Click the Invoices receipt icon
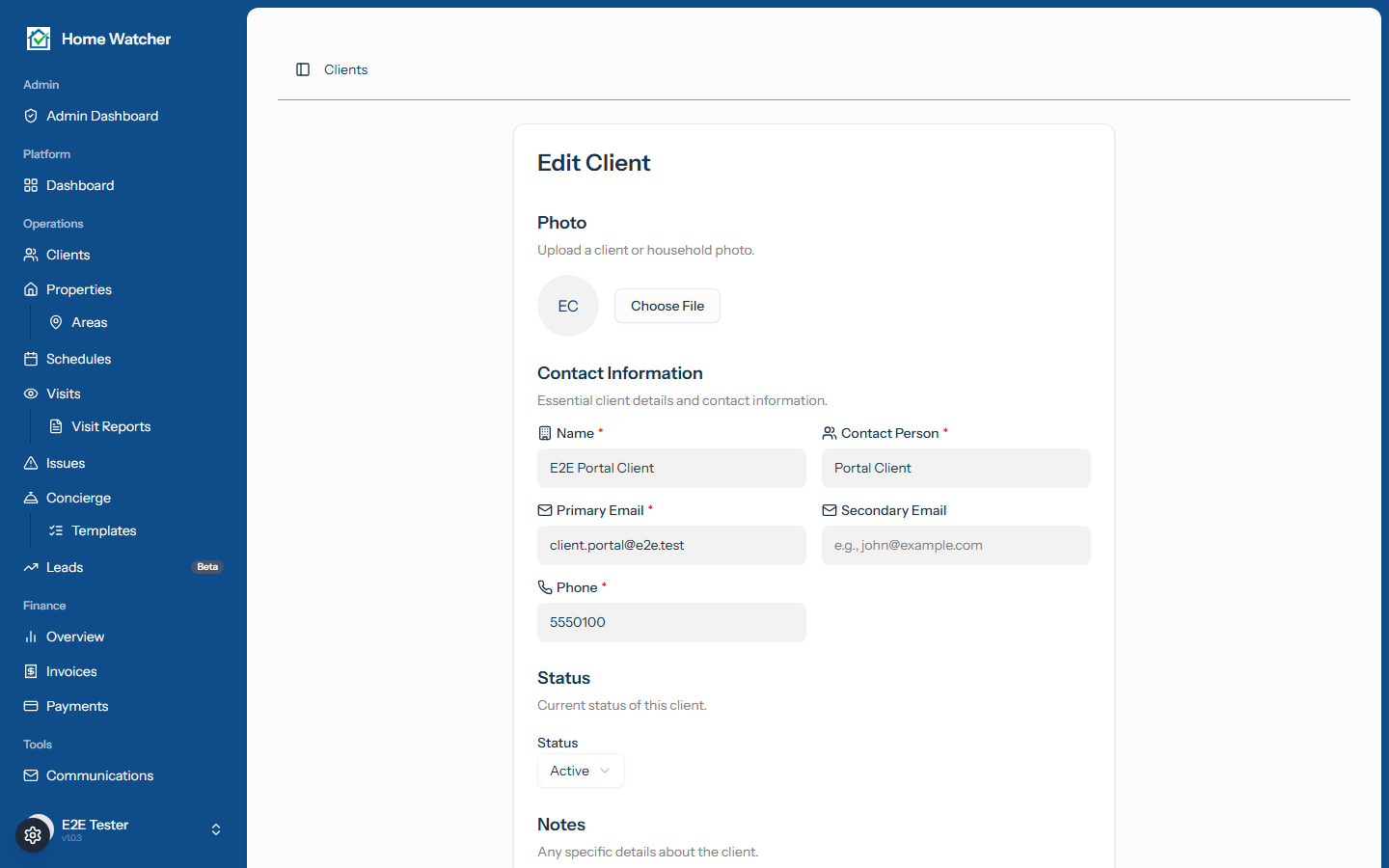1389x868 pixels. 31,671
